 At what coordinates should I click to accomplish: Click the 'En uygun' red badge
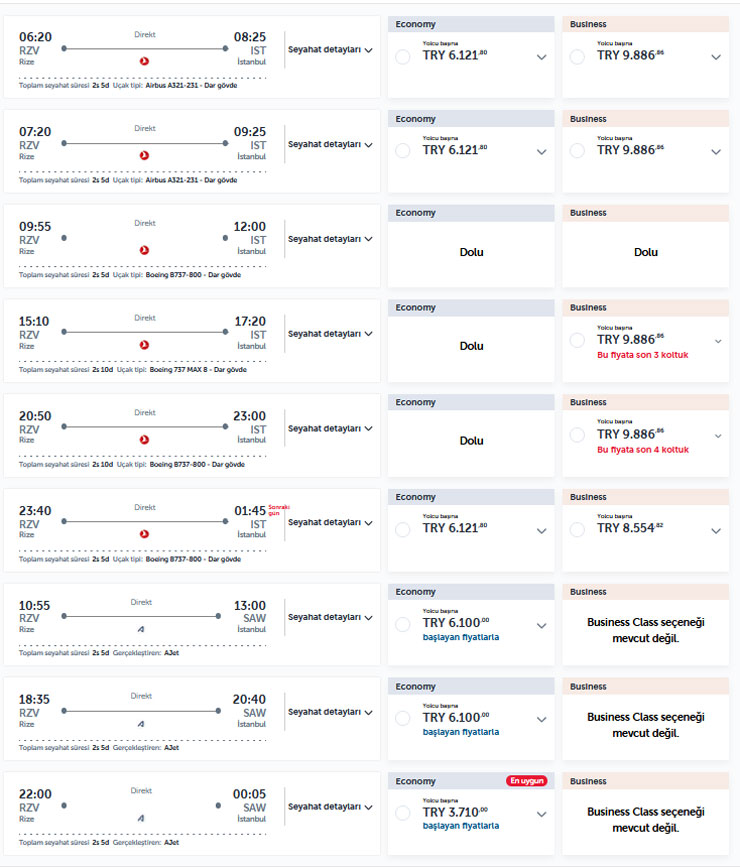click(526, 781)
